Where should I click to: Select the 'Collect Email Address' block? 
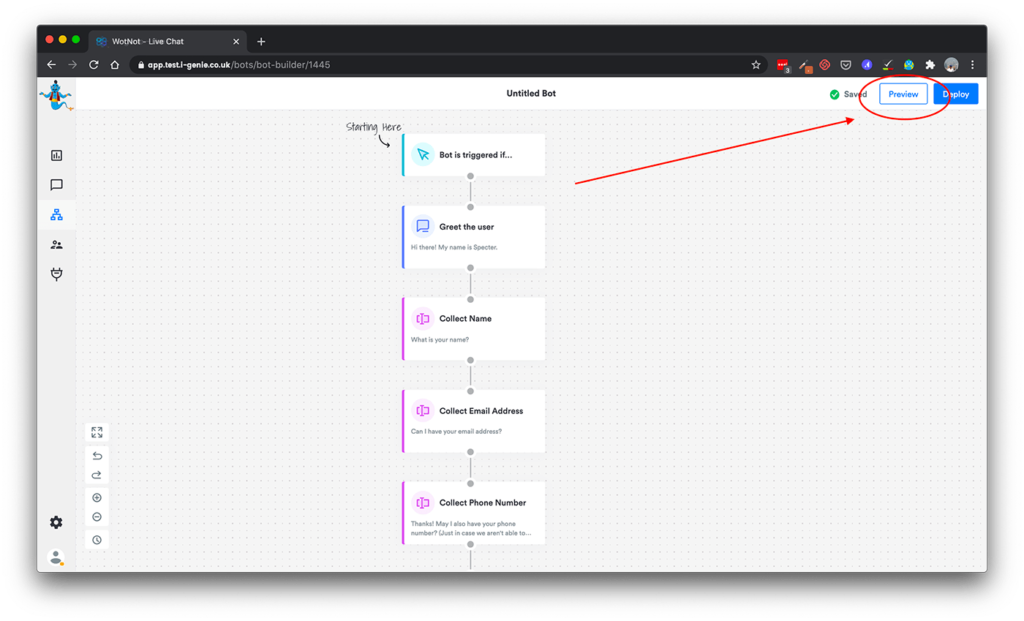474,420
